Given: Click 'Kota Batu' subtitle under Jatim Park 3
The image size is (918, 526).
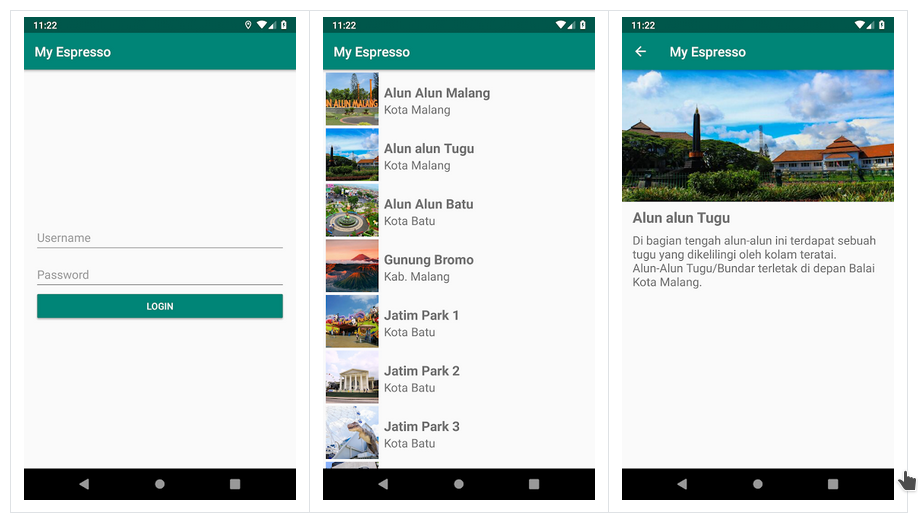Looking at the screenshot, I should pyautogui.click(x=410, y=444).
